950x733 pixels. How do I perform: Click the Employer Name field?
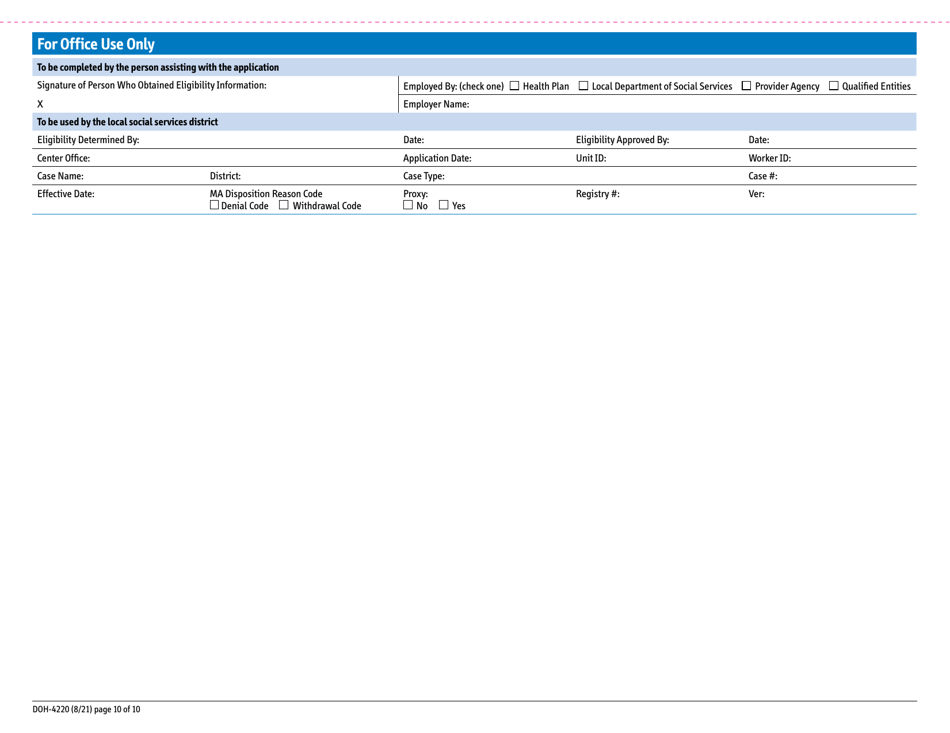550,106
